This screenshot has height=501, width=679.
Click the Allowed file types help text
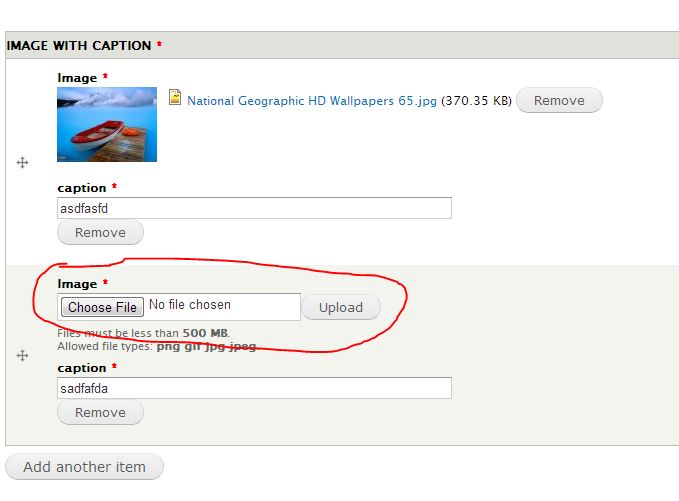tap(157, 346)
